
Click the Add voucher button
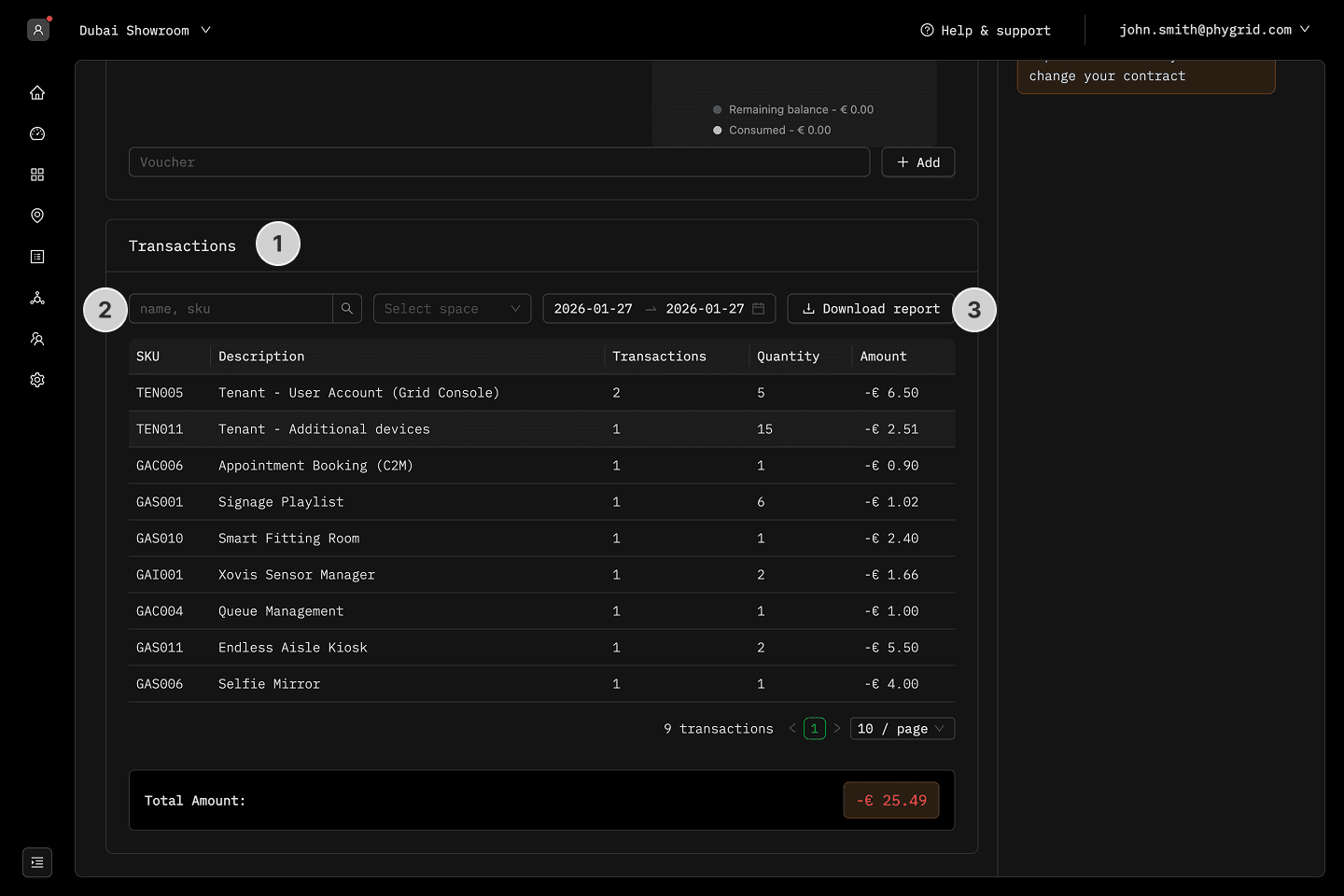click(917, 162)
